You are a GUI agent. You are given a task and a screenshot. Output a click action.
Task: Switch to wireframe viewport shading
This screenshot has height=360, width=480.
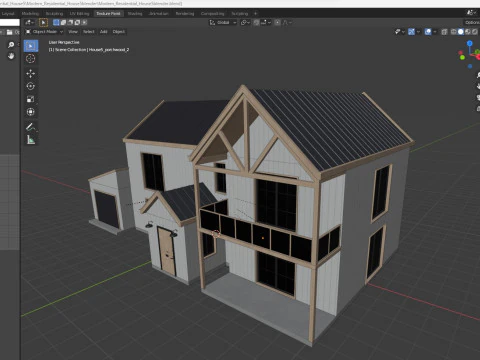[x=454, y=32]
